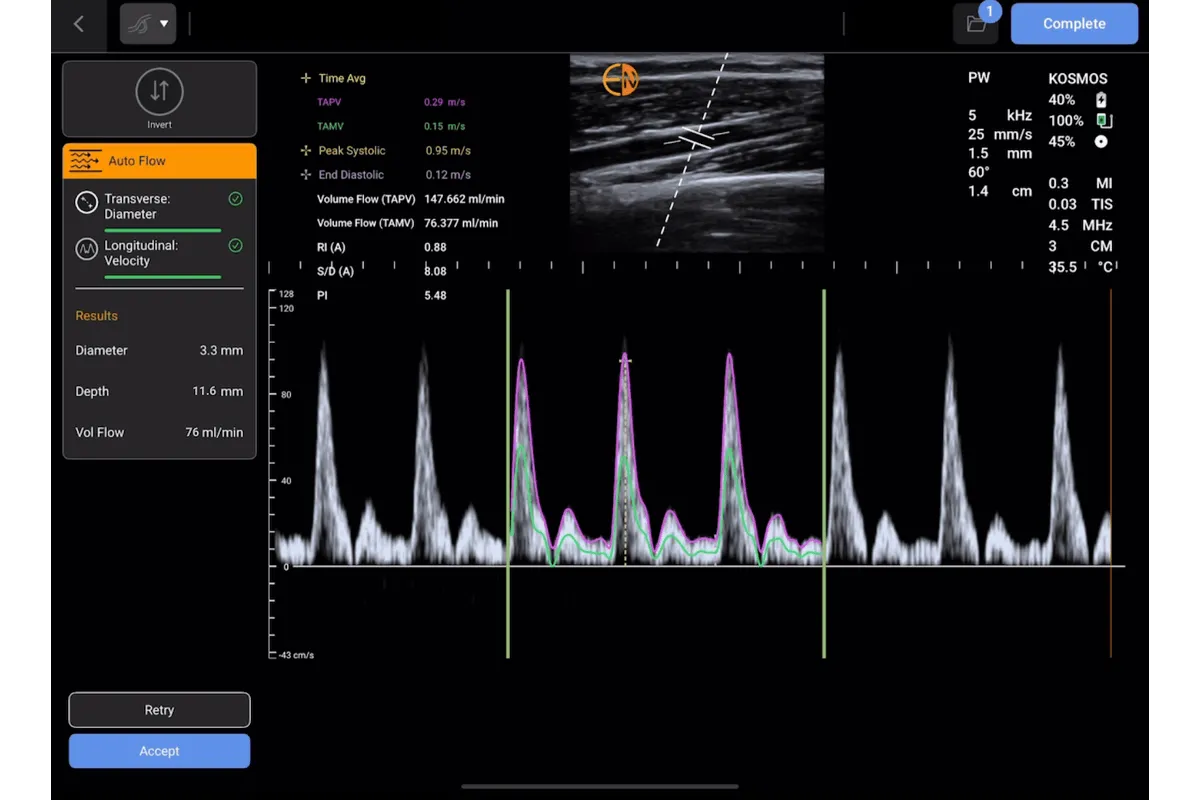This screenshot has width=1200, height=800.
Task: Click the orange sweep line at spectrum edge
Action: pos(1111,474)
